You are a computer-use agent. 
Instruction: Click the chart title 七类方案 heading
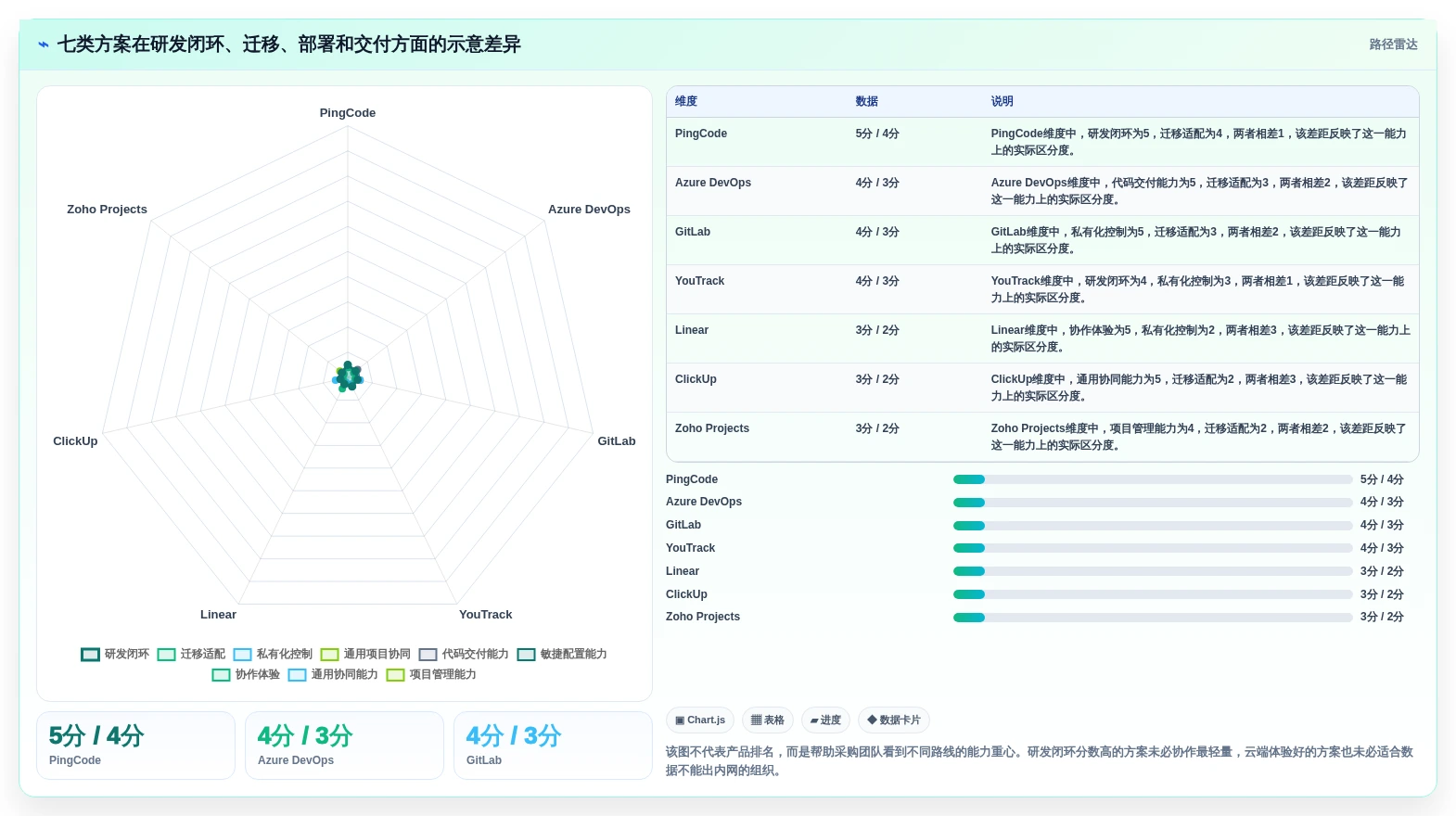[x=289, y=45]
